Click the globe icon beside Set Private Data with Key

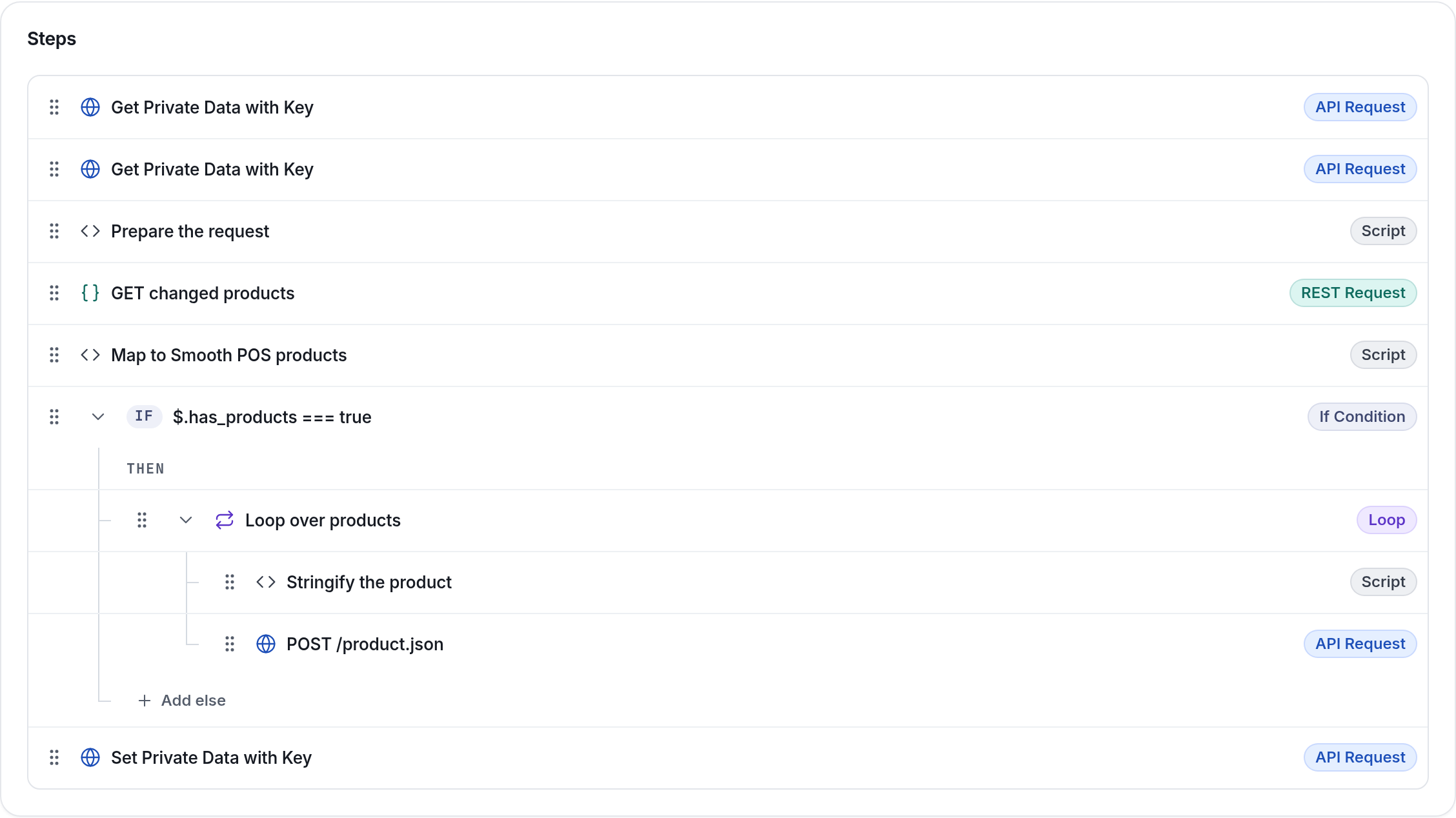tap(90, 757)
